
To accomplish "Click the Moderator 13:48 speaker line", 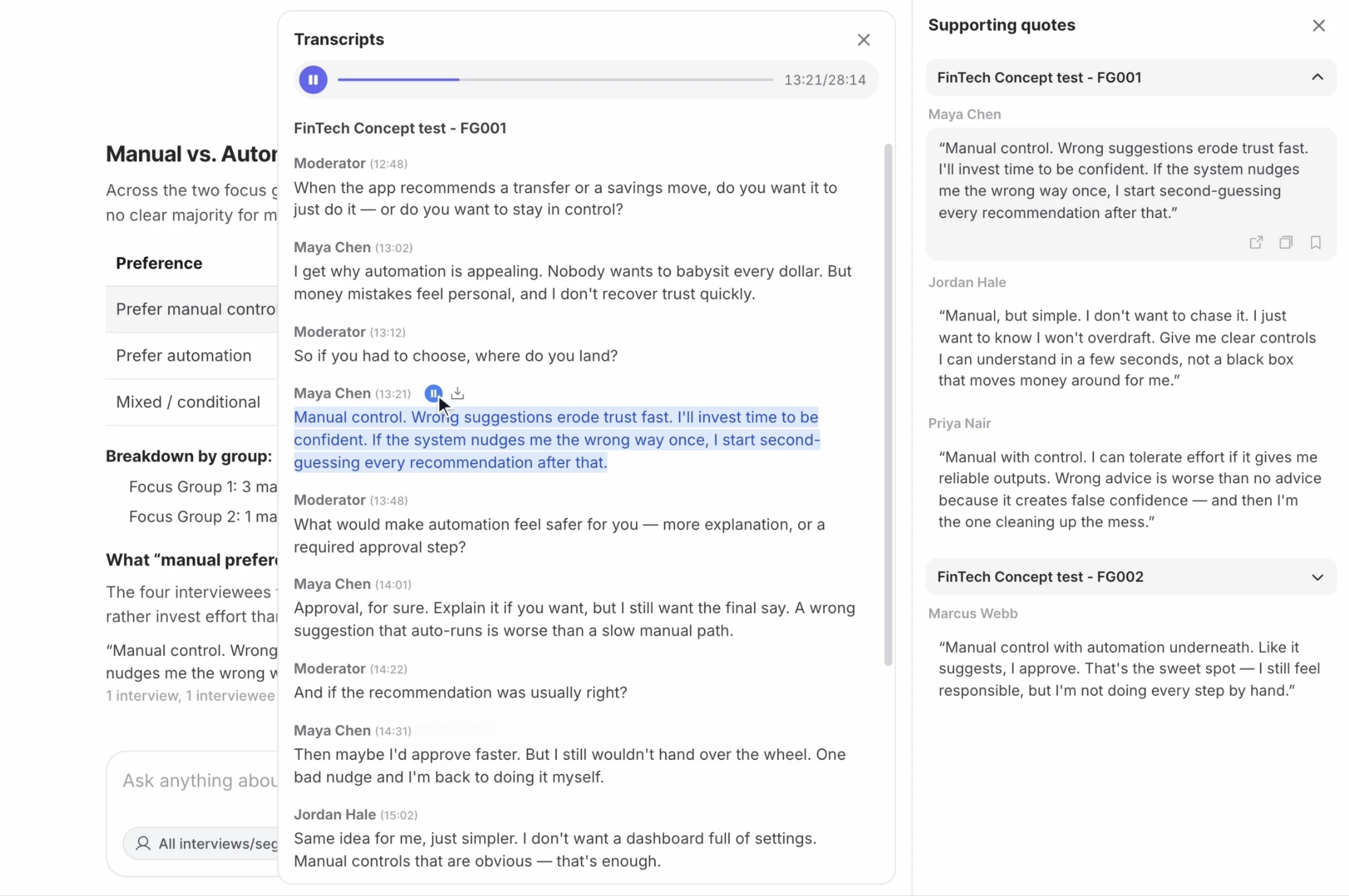I will coord(350,500).
